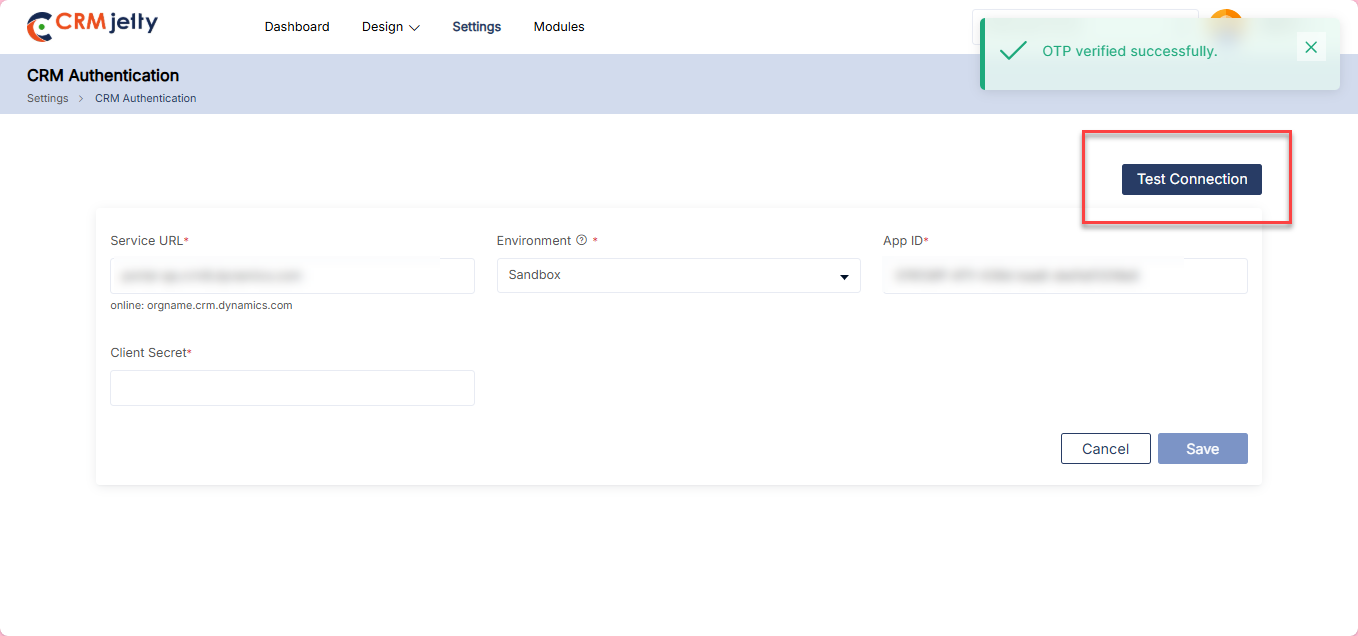Focus the App ID input field
The width and height of the screenshot is (1358, 636).
[1065, 276]
